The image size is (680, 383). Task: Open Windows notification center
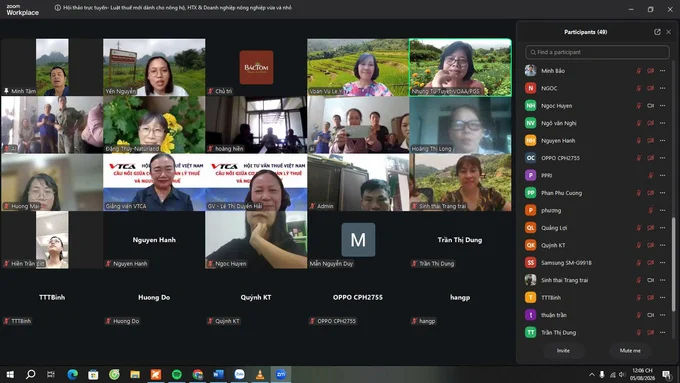coord(666,374)
